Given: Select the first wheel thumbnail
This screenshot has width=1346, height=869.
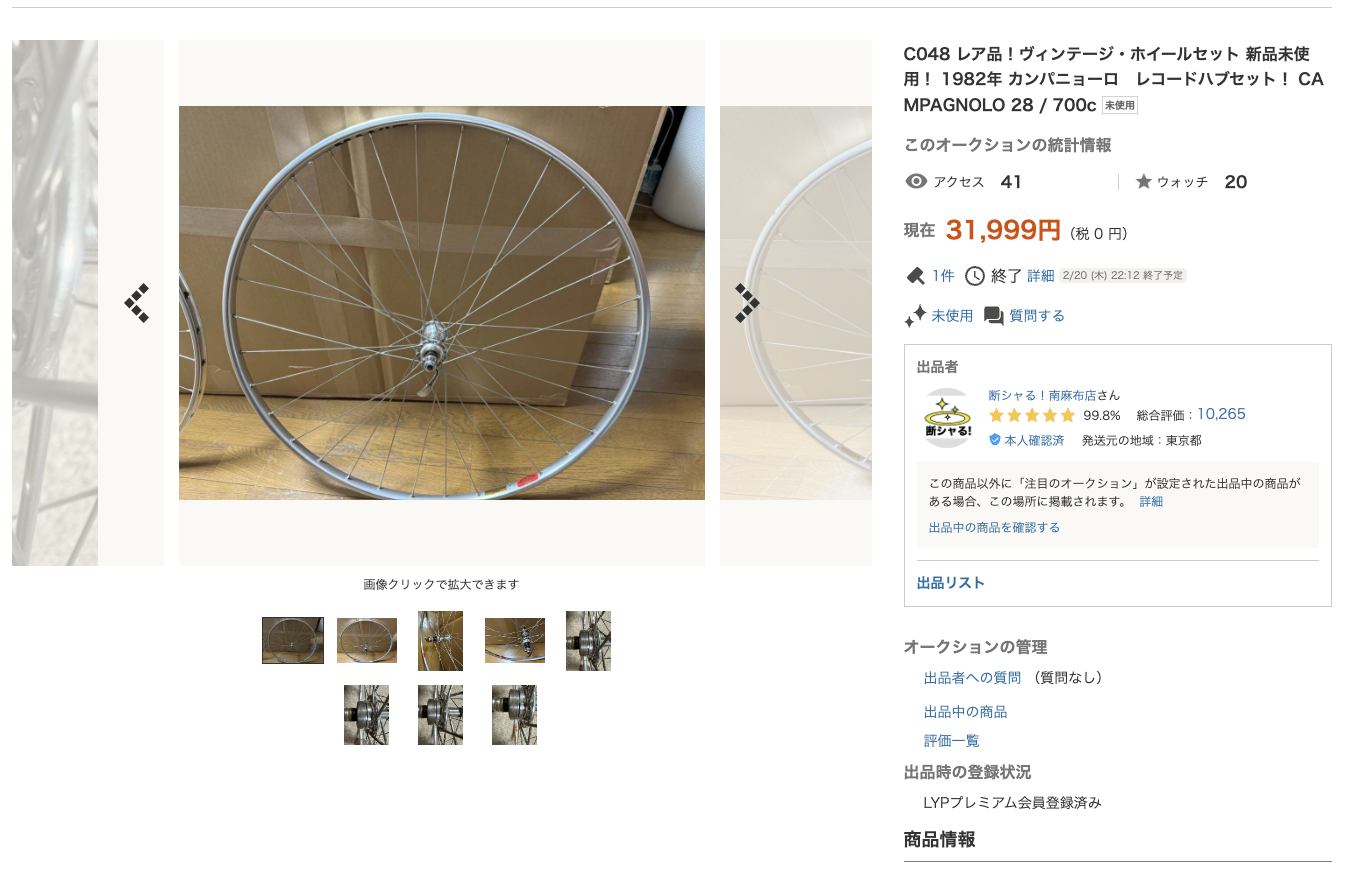Looking at the screenshot, I should pos(293,640).
